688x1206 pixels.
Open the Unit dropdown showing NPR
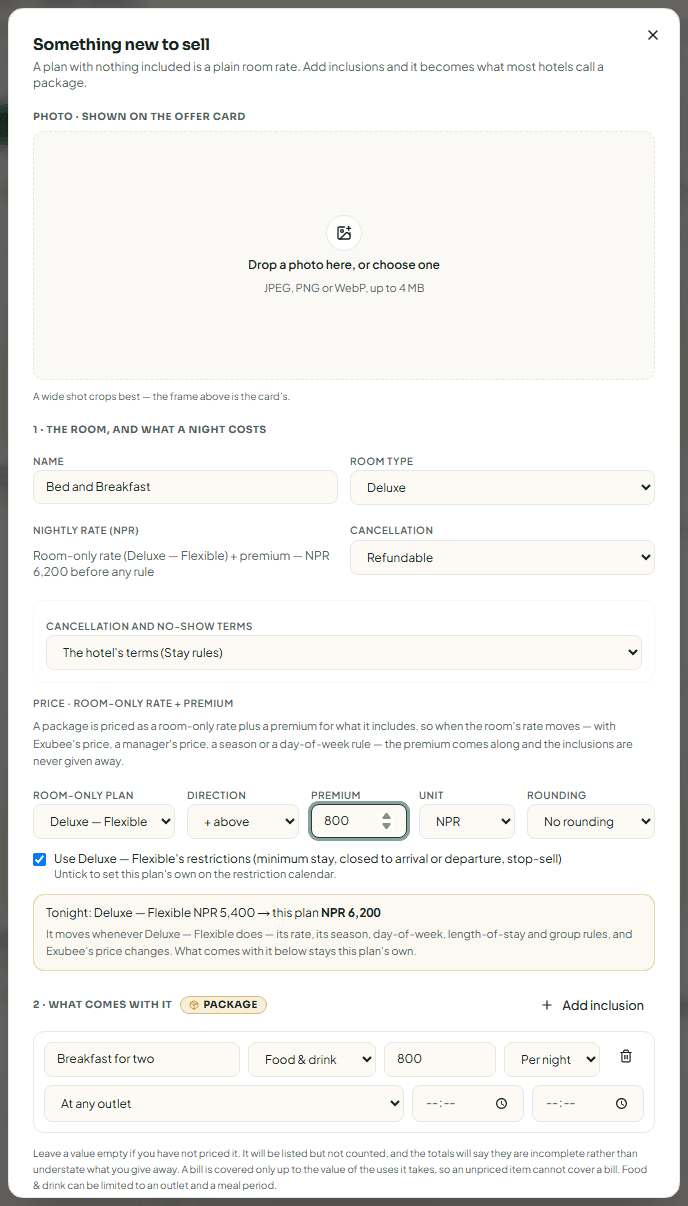pyautogui.click(x=467, y=821)
